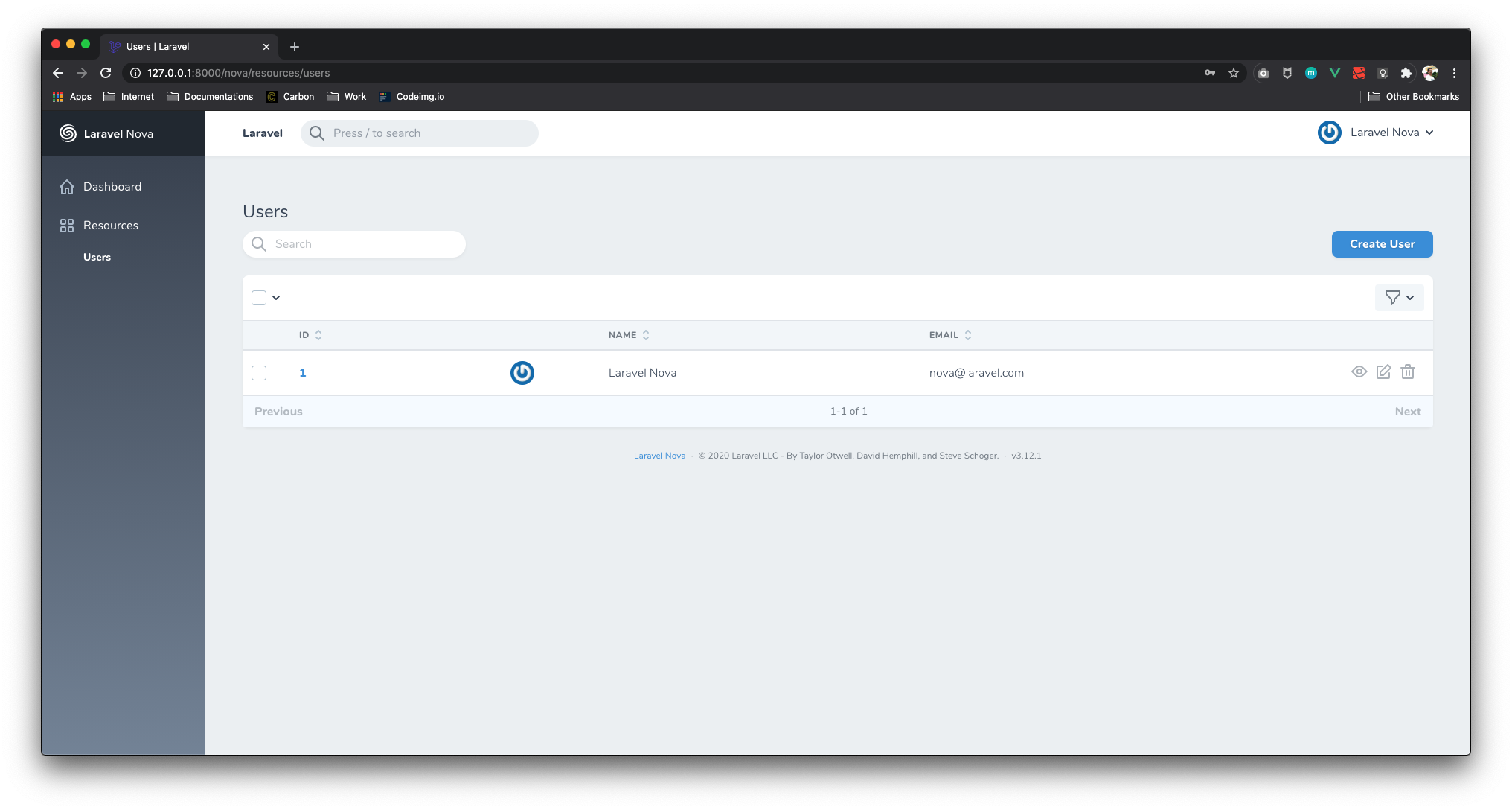
Task: Expand the select-all dropdown chevron
Action: pos(276,298)
